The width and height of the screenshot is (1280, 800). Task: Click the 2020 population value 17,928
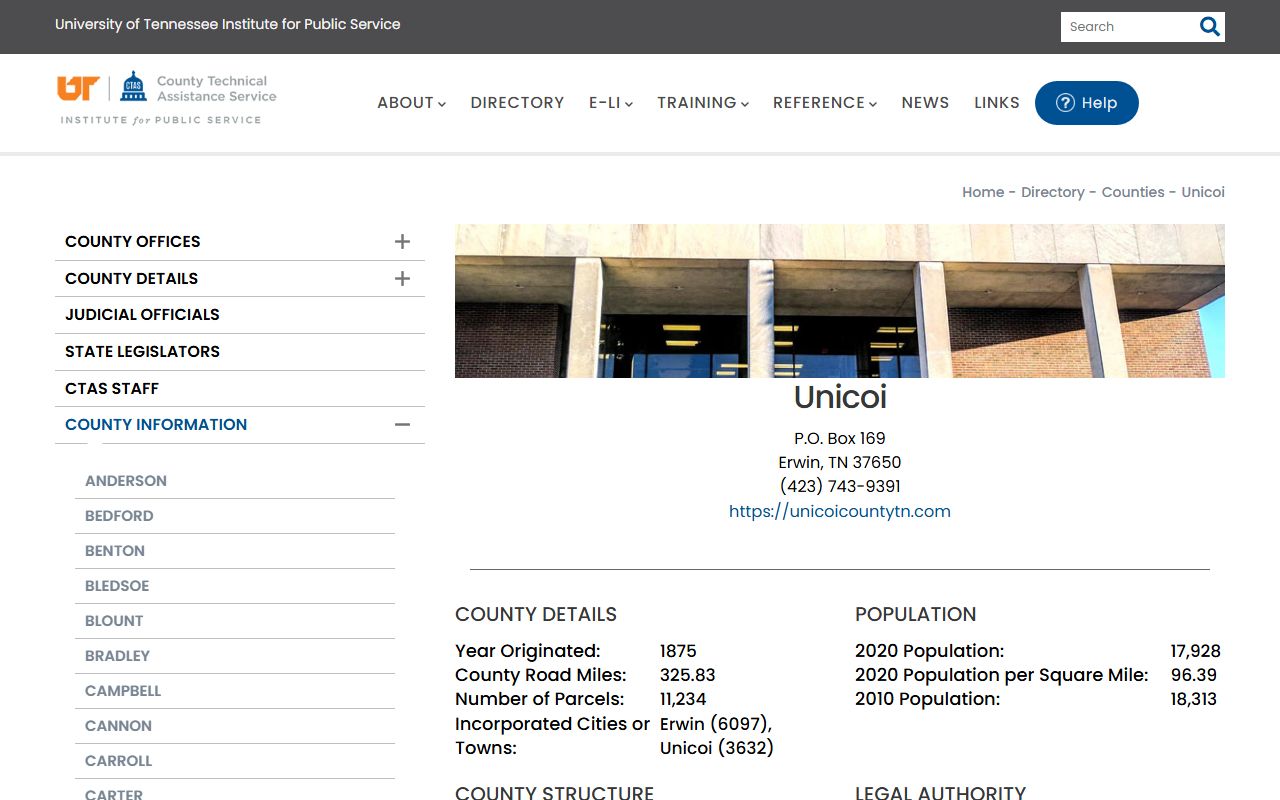[1196, 651]
